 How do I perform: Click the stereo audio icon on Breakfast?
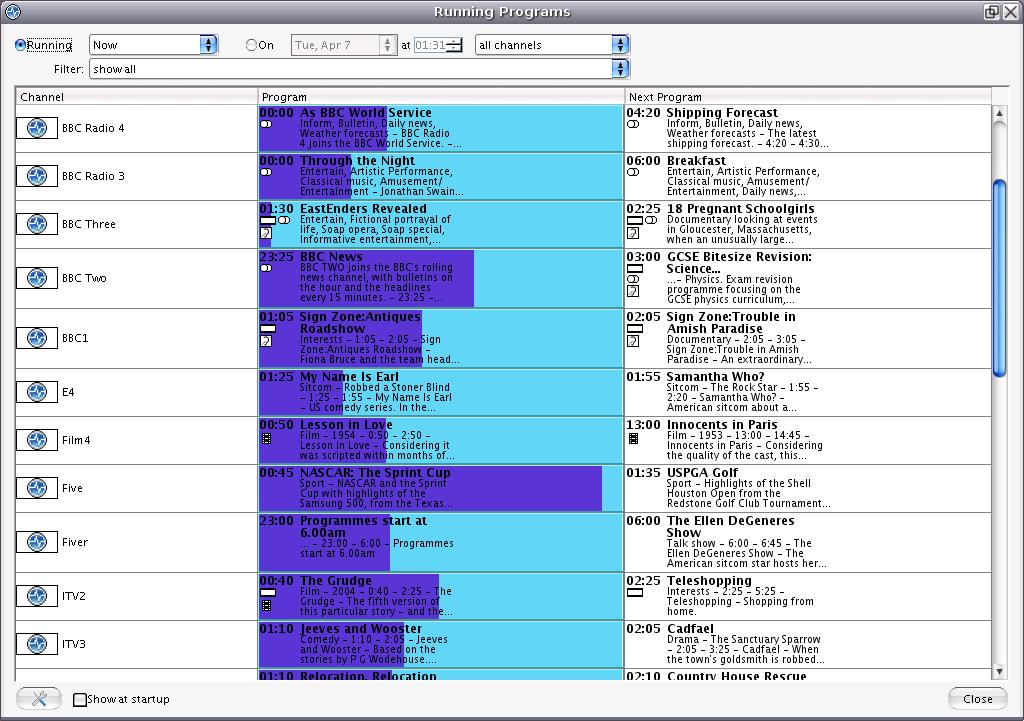633,172
